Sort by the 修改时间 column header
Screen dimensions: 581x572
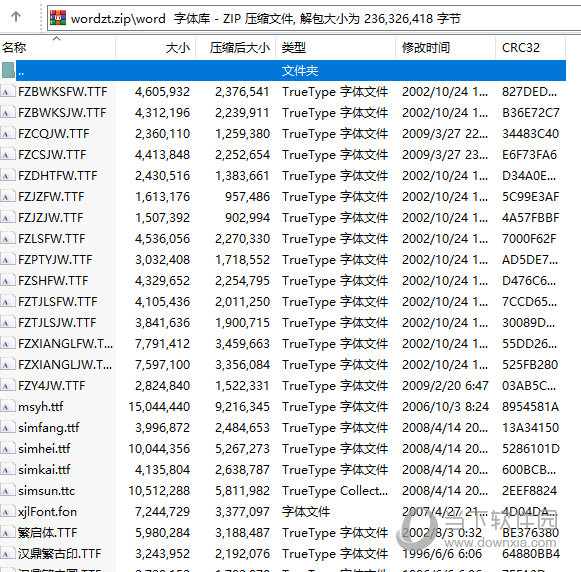point(446,47)
